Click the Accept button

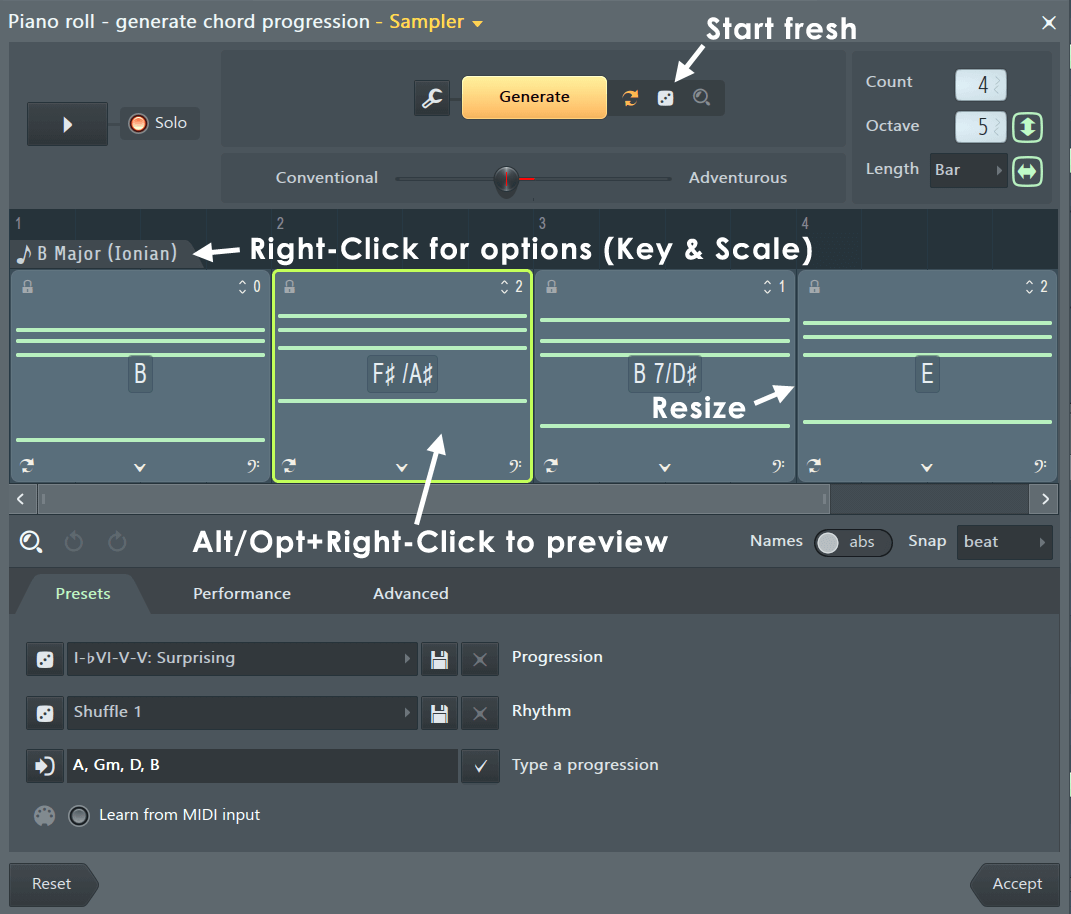(x=1016, y=884)
